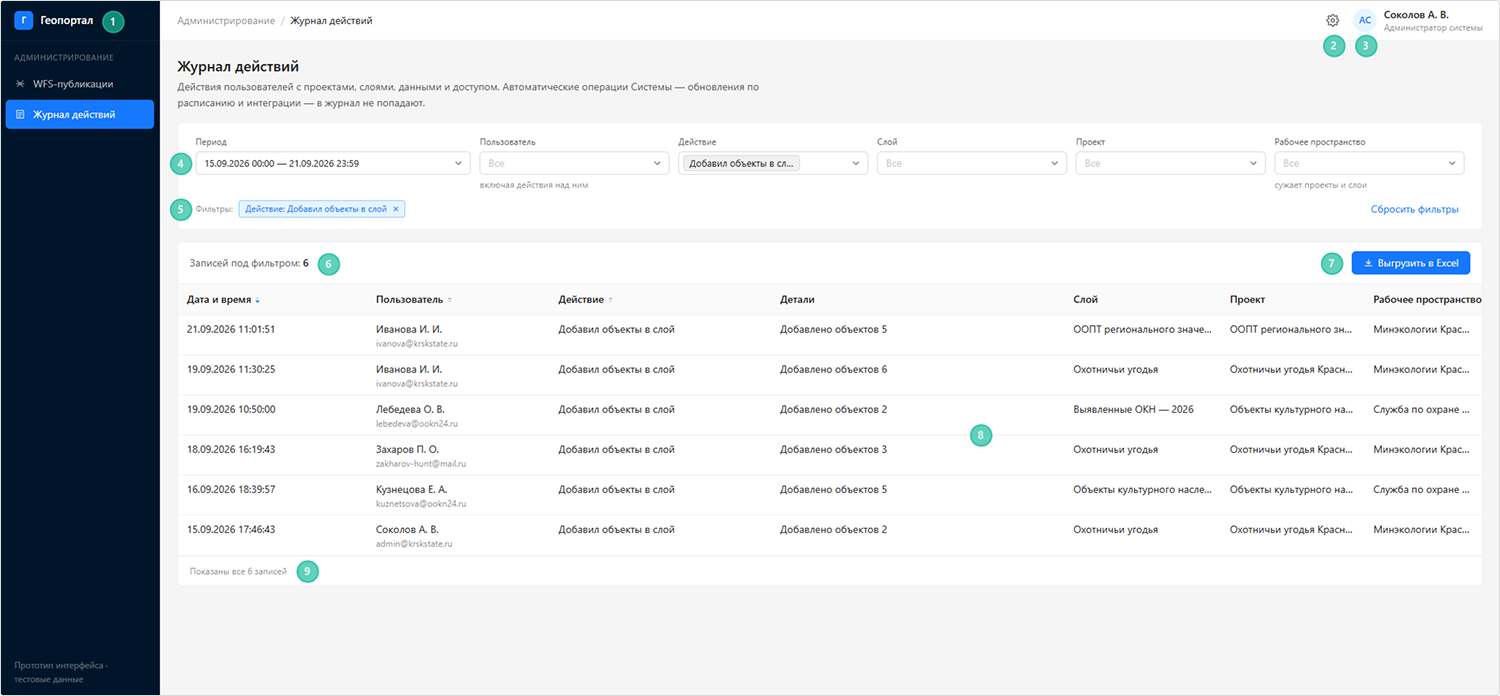Click the sort arrow beside Действие column header
The width and height of the screenshot is (1500, 696).
tap(611, 300)
